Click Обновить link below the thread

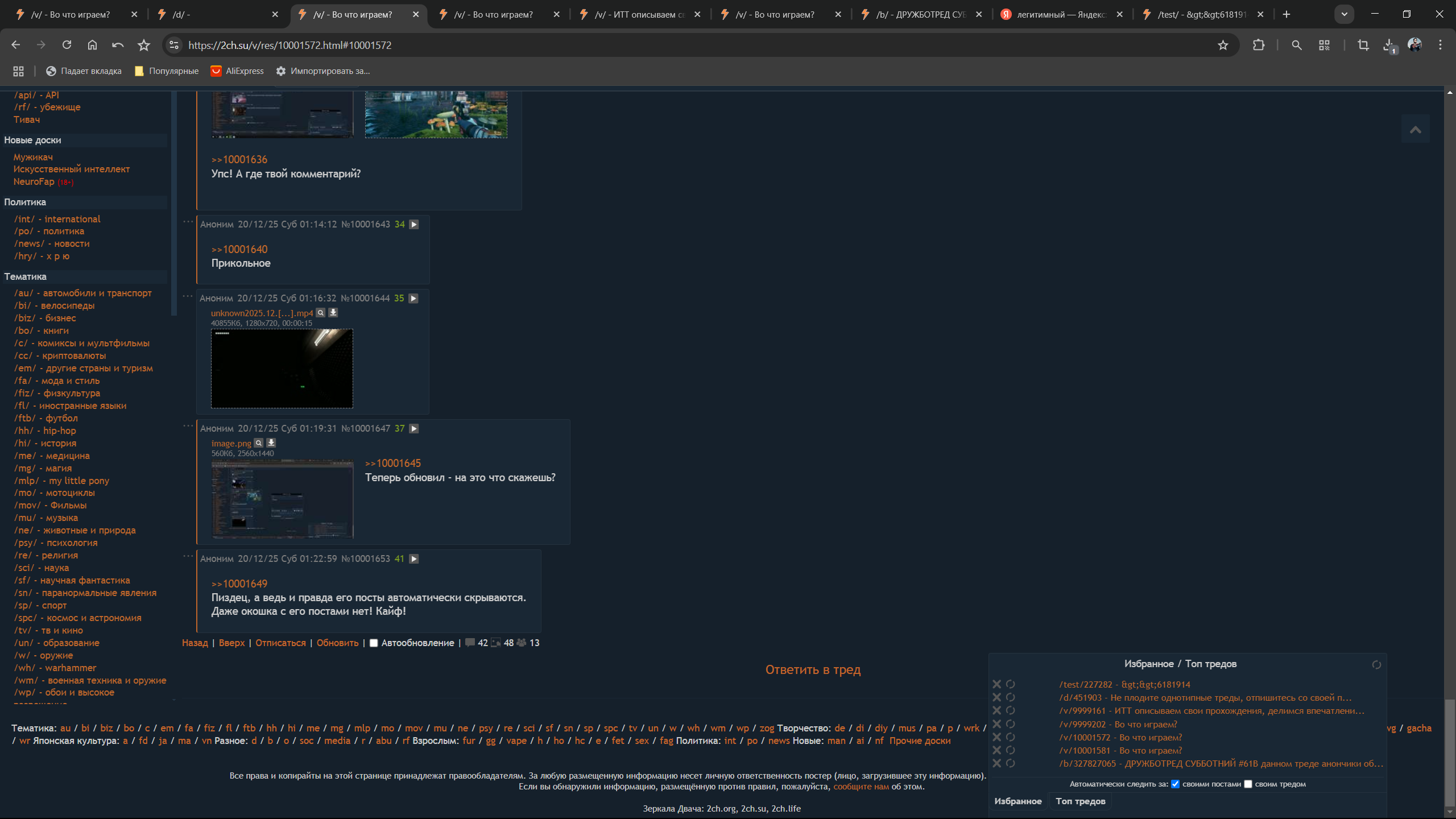pos(337,643)
